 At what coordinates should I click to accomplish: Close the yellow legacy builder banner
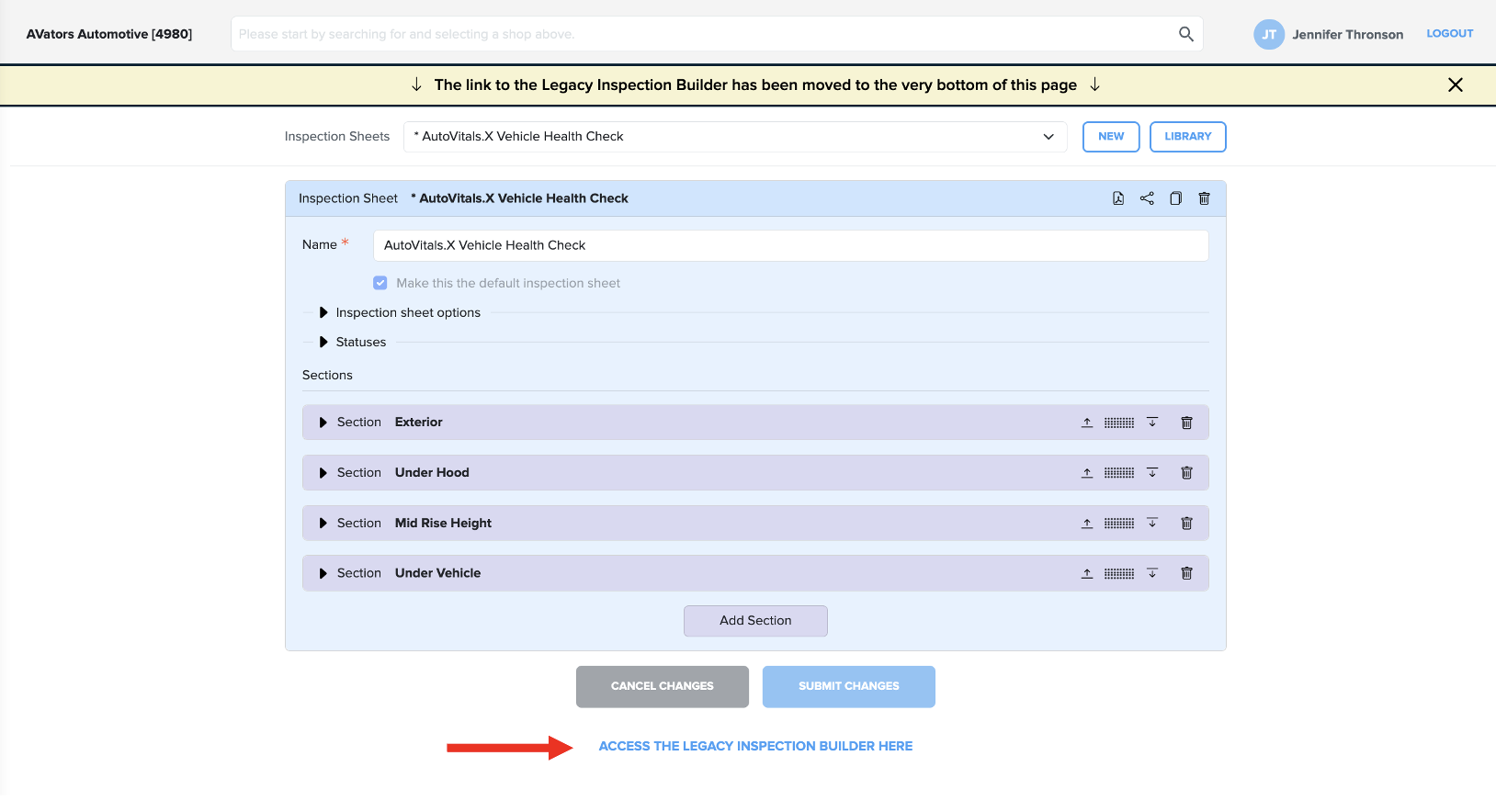pos(1456,85)
